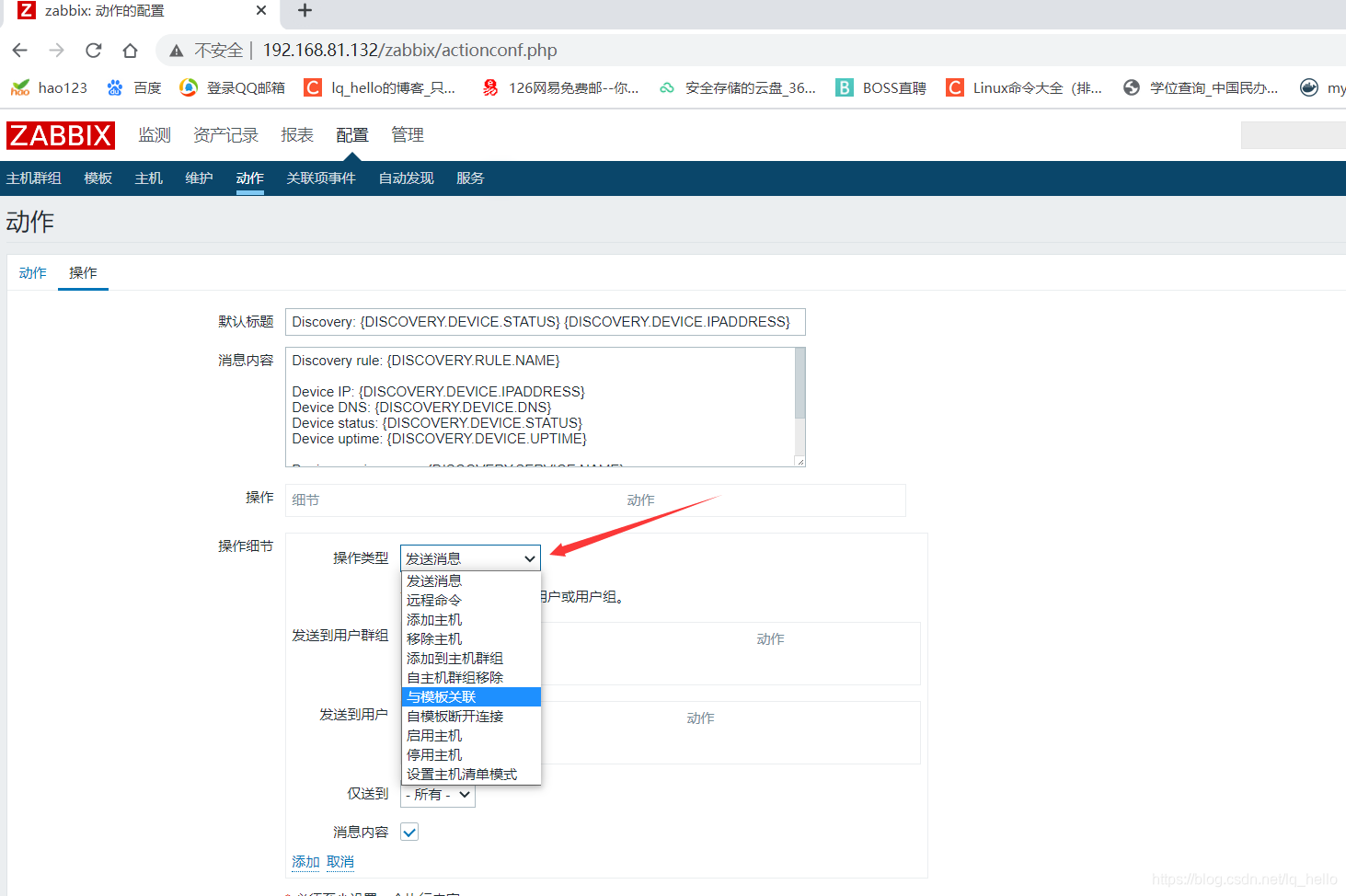This screenshot has width=1346, height=896.
Task: Select 自模板断开连接 option
Action: [x=471, y=716]
